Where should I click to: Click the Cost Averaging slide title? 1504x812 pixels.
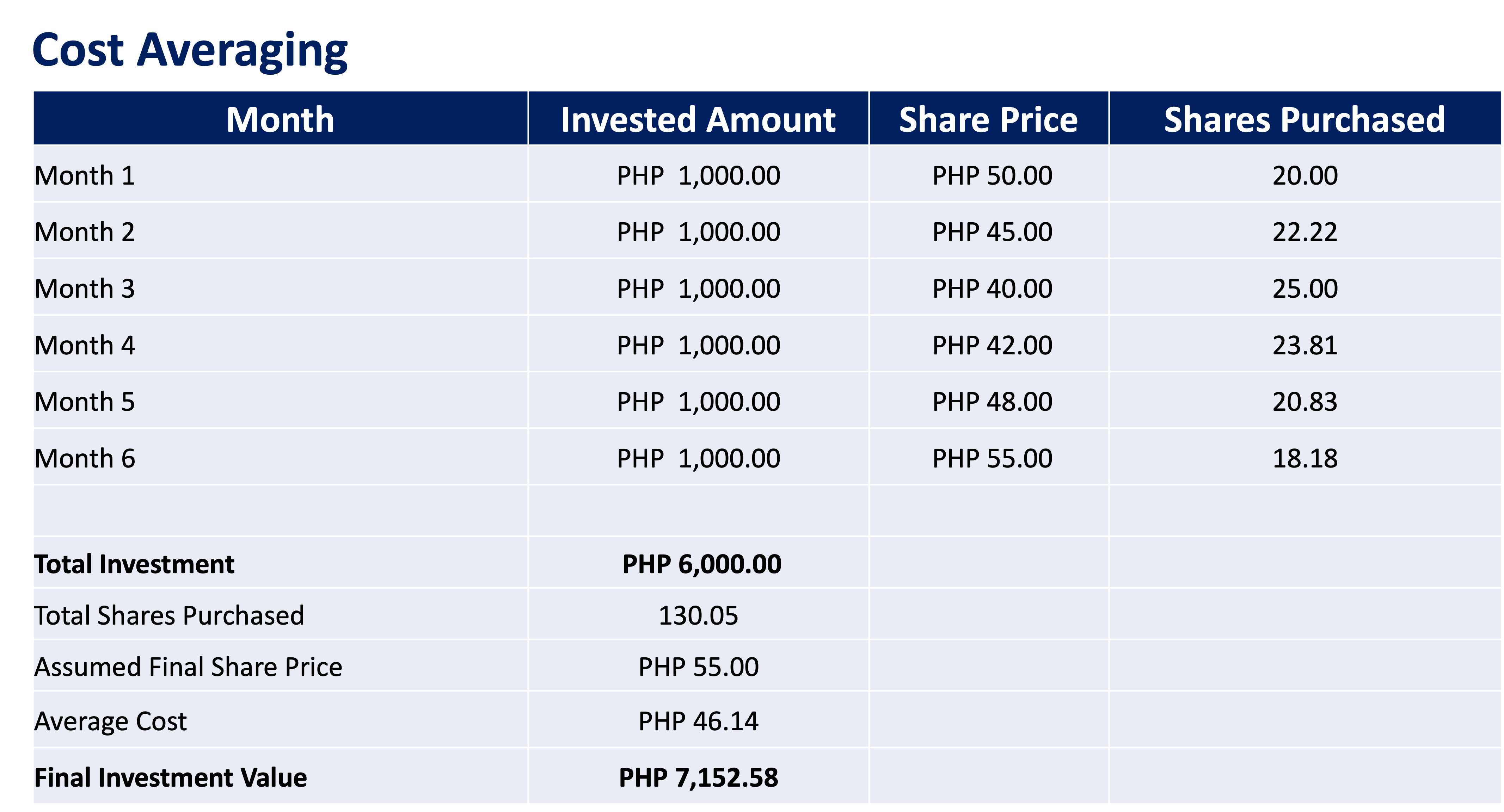190,51
